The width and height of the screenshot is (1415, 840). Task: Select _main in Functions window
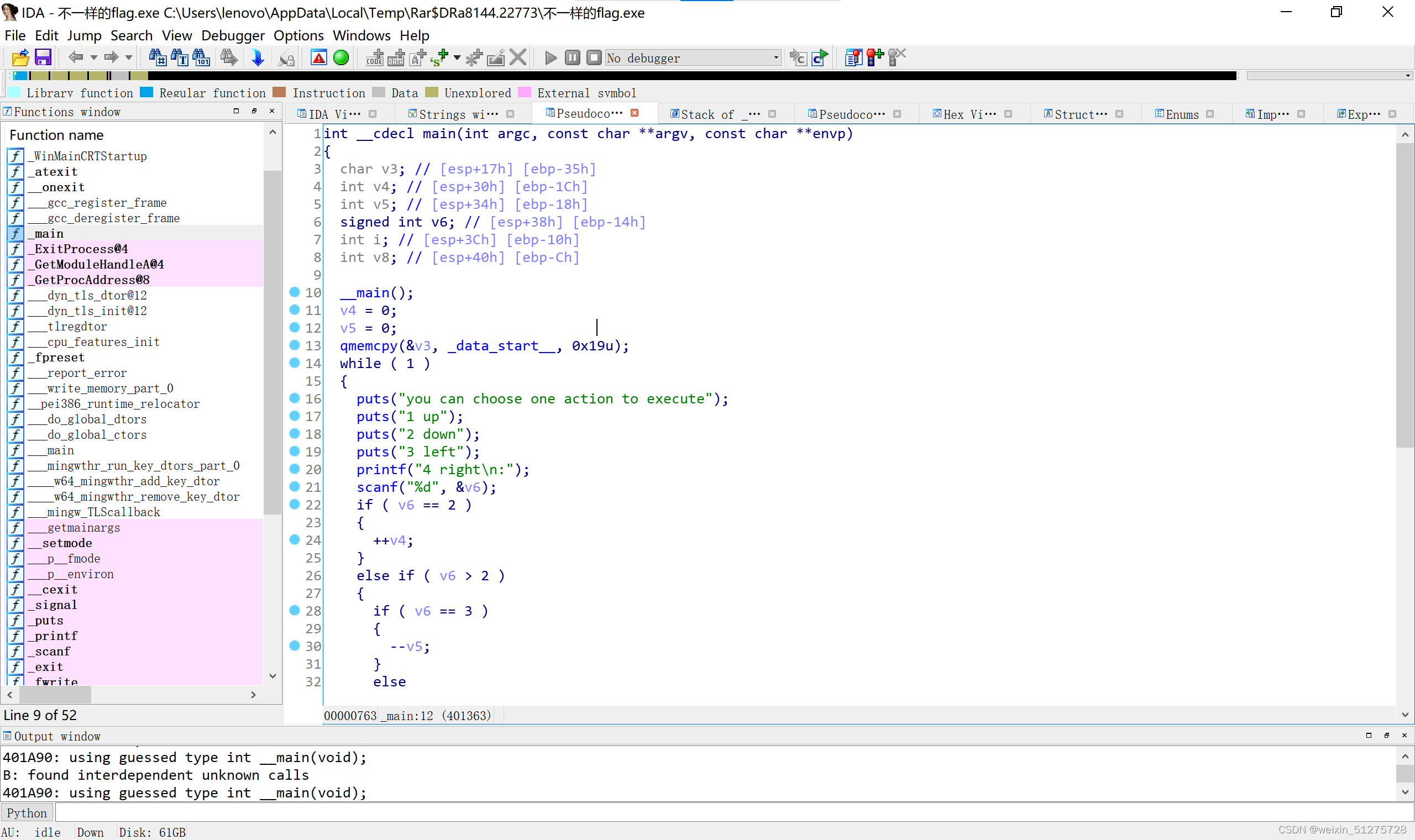135,233
